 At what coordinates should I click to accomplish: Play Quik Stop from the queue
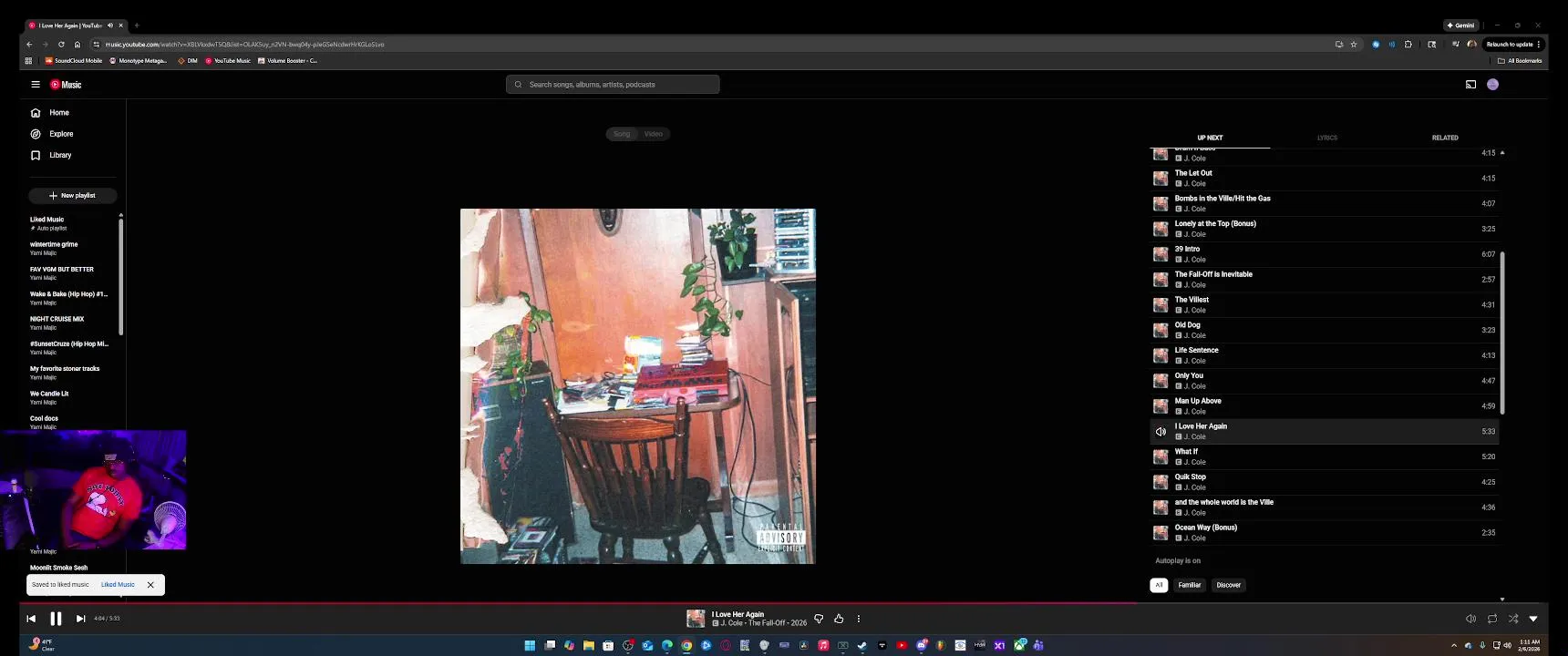click(1324, 483)
